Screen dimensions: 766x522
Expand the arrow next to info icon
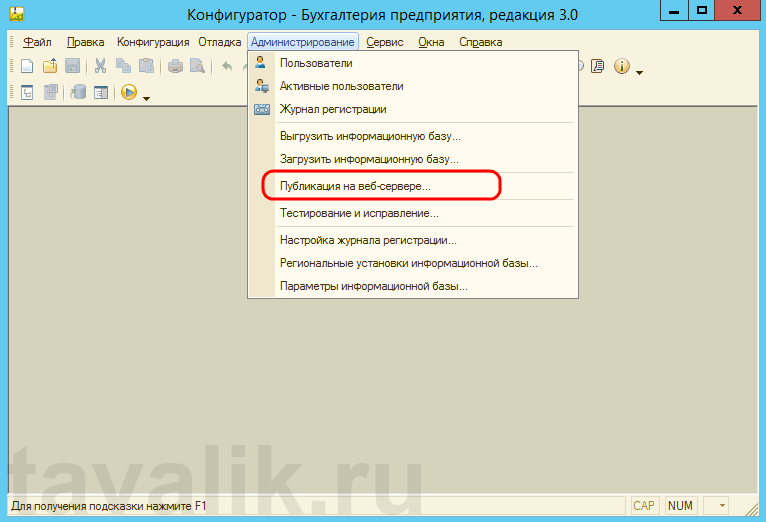point(639,72)
